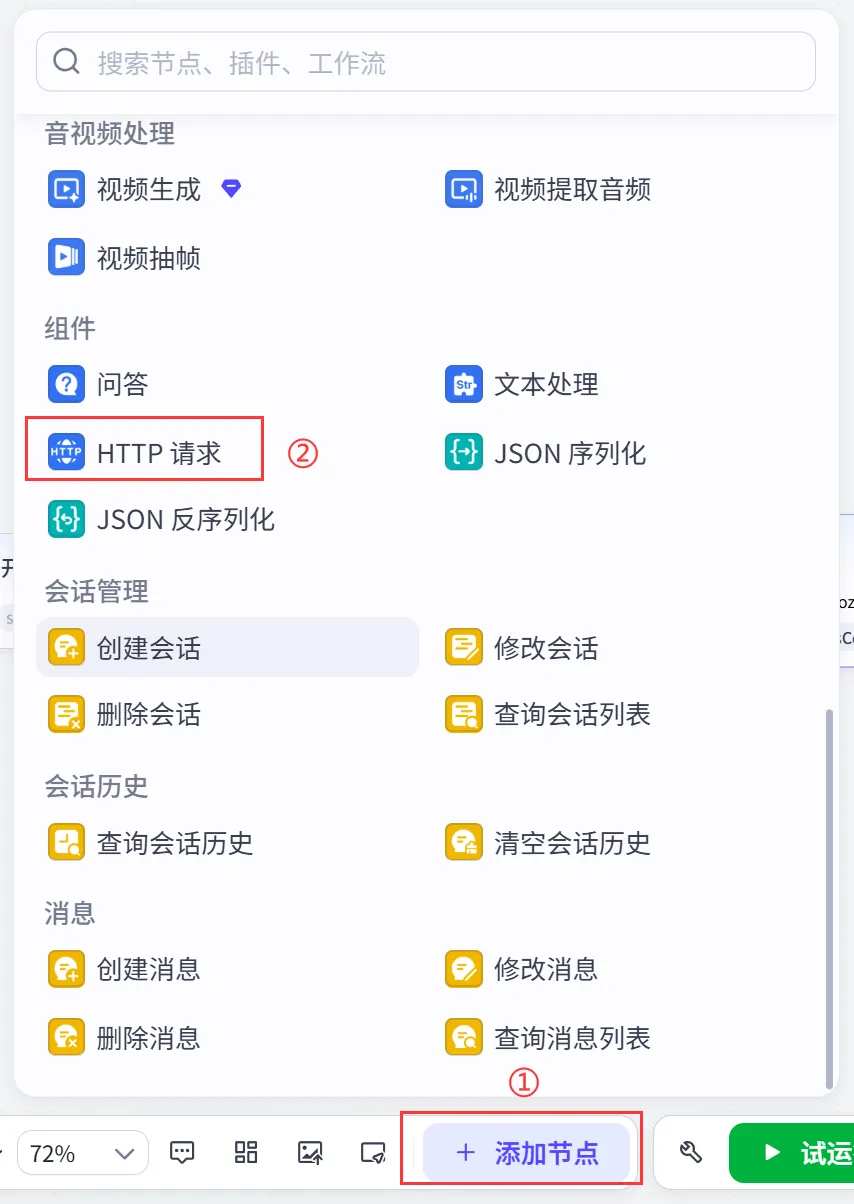Select the HTTP 请求 node
Screen dimensions: 854x1204
click(x=135, y=453)
